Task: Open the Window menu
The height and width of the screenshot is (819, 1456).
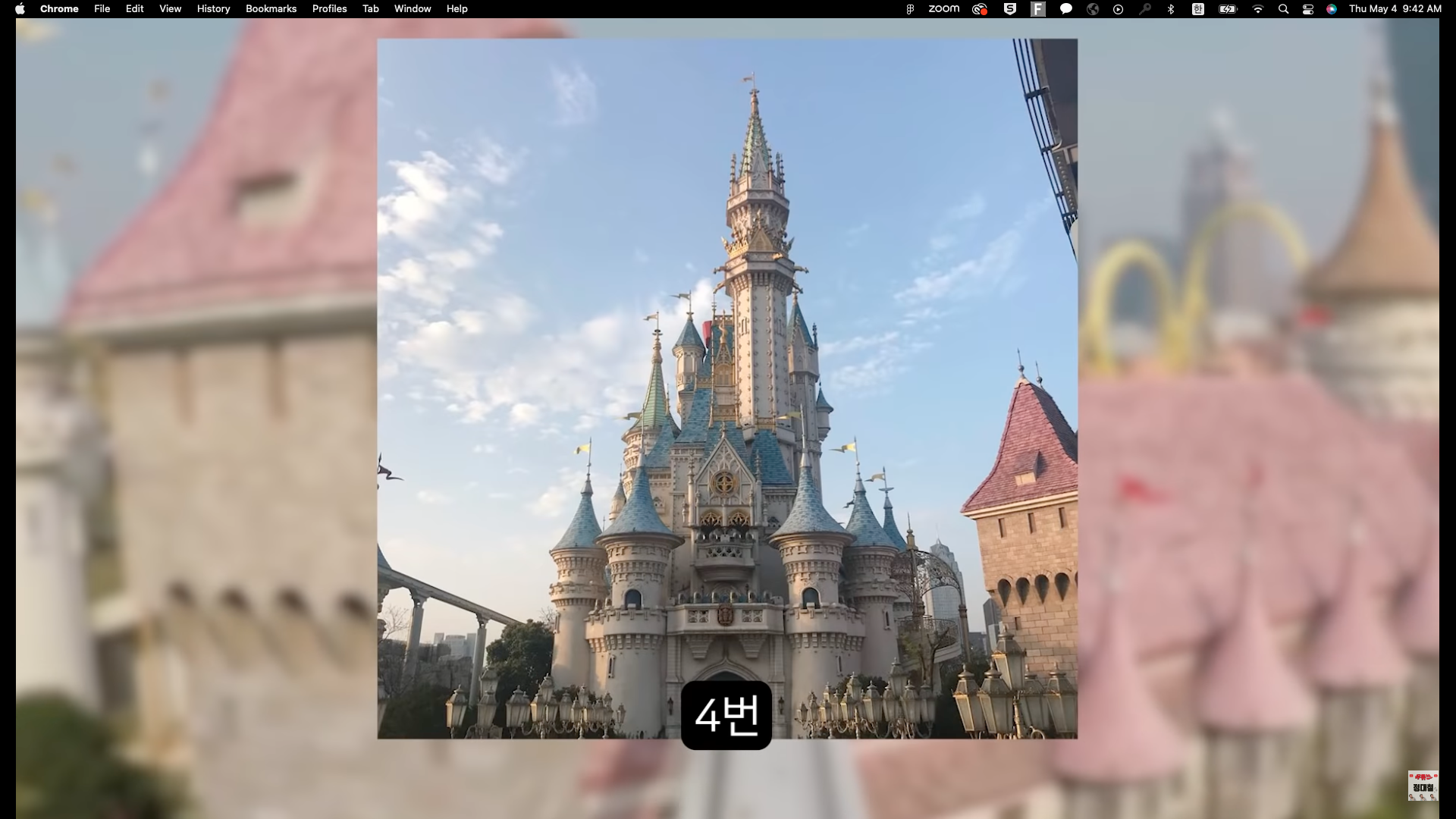Action: pyautogui.click(x=413, y=9)
